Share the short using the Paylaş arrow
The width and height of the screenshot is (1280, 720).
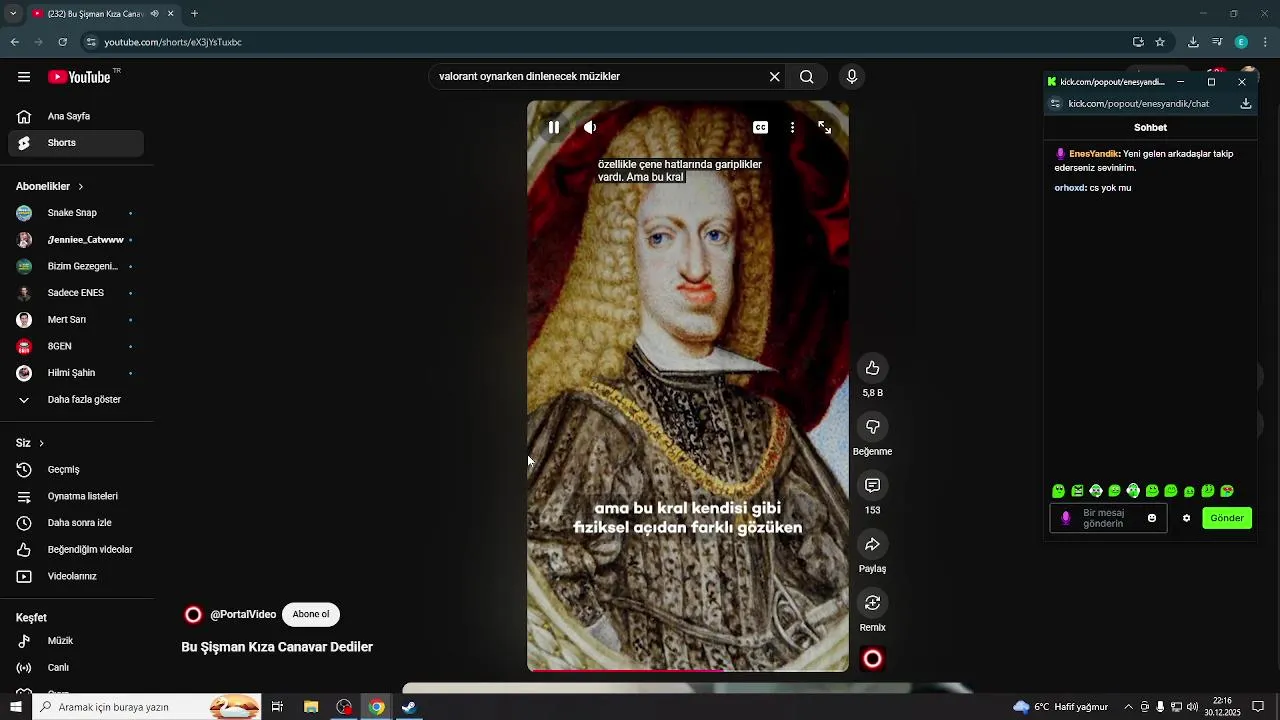pos(872,544)
